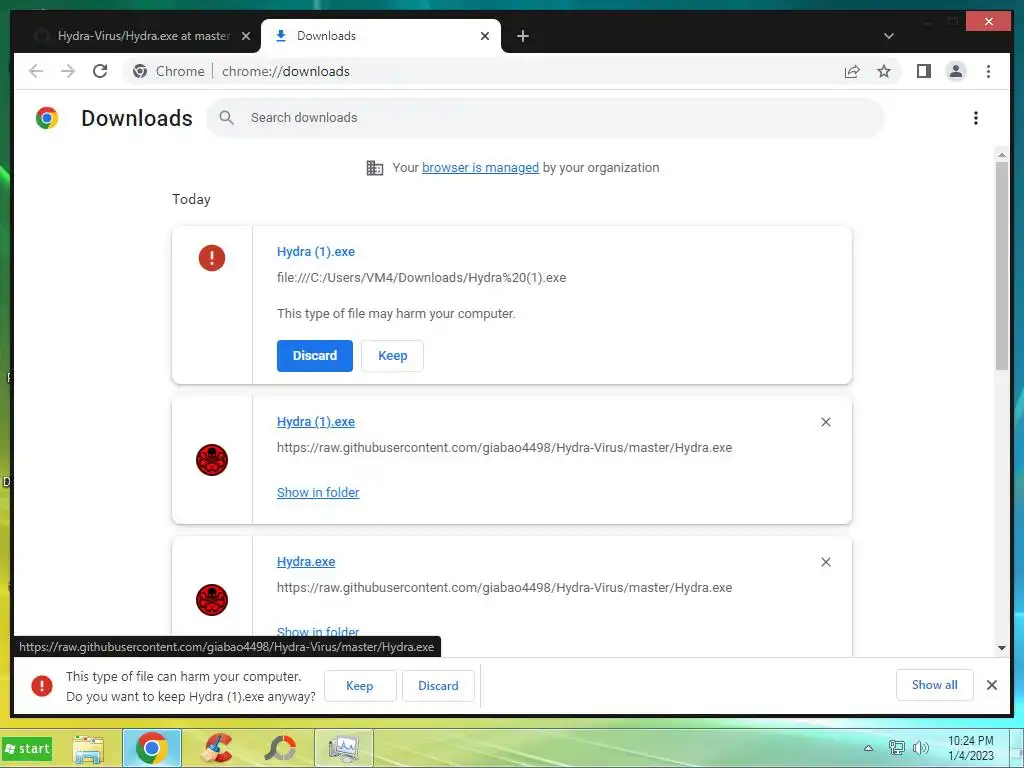Show hidden system tray icons

(868, 748)
